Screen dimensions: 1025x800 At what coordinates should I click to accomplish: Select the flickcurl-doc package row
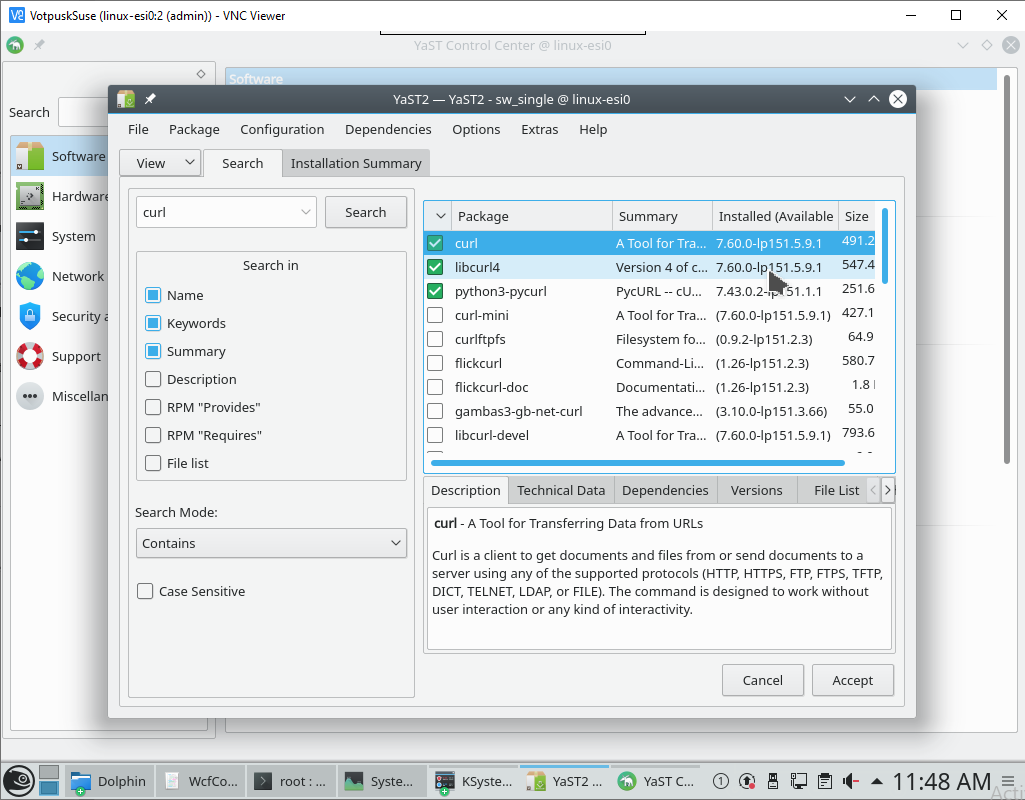(650, 387)
